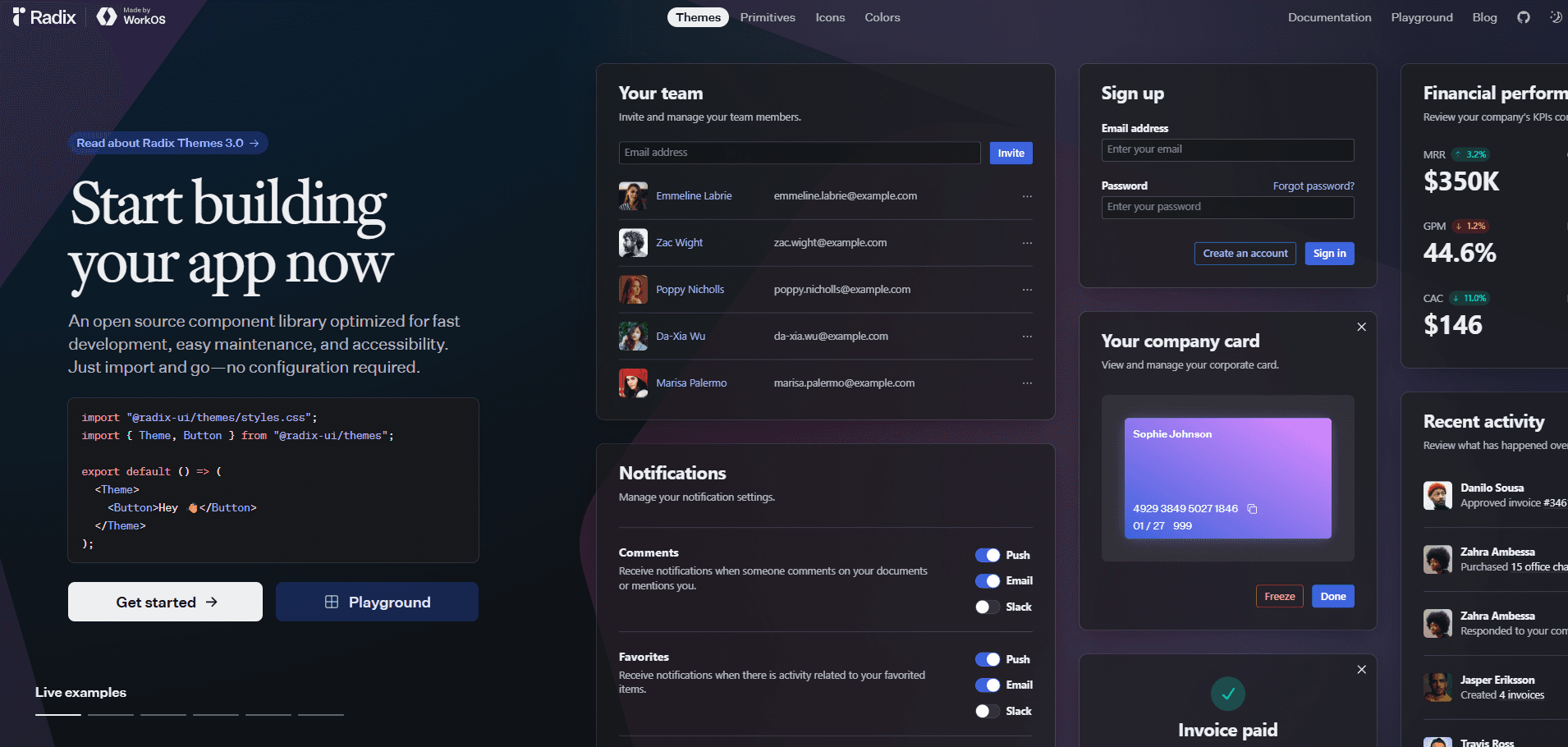Image resolution: width=1568 pixels, height=747 pixels.
Task: Click the Enter your email field
Action: [1226, 149]
